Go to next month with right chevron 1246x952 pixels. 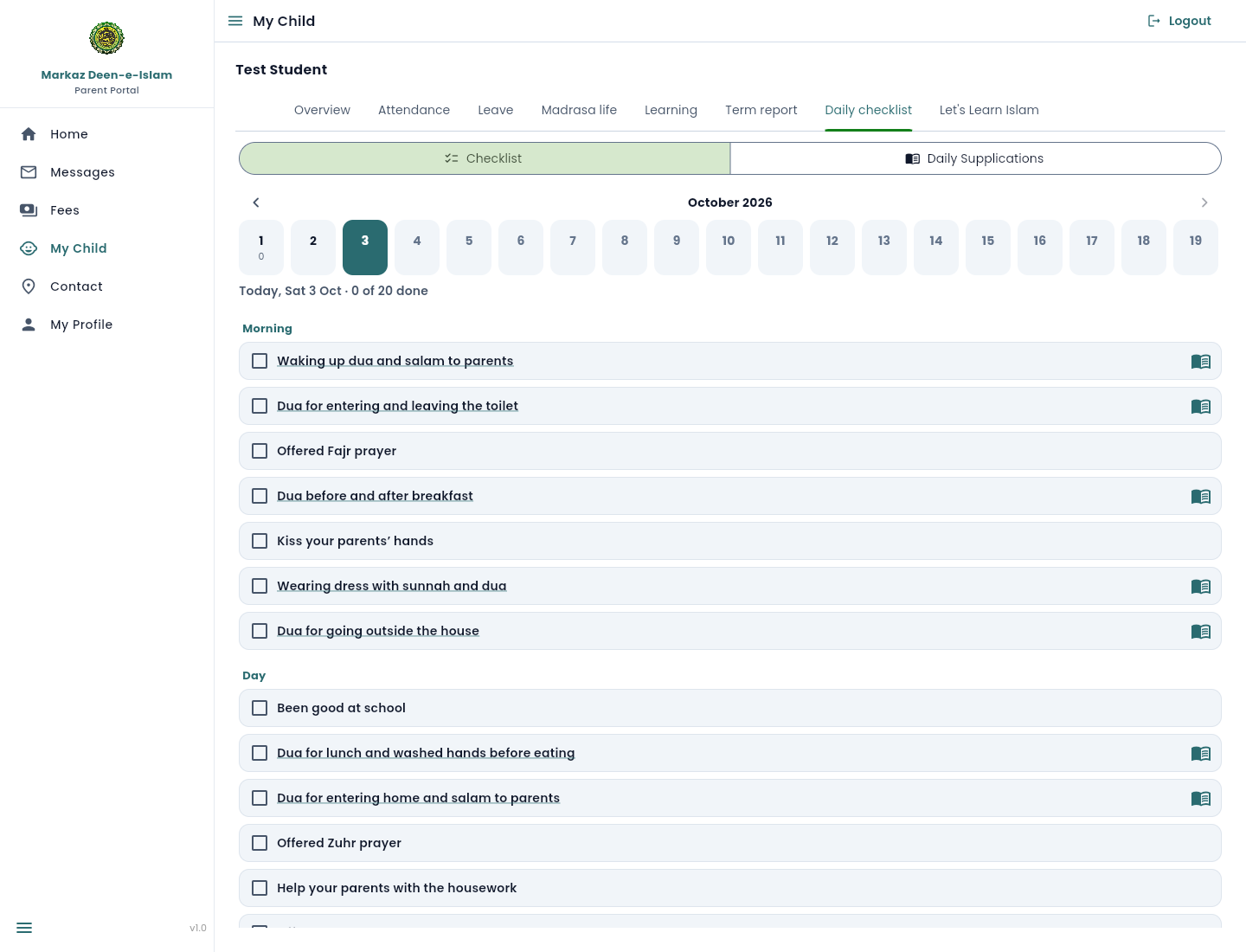(1204, 203)
